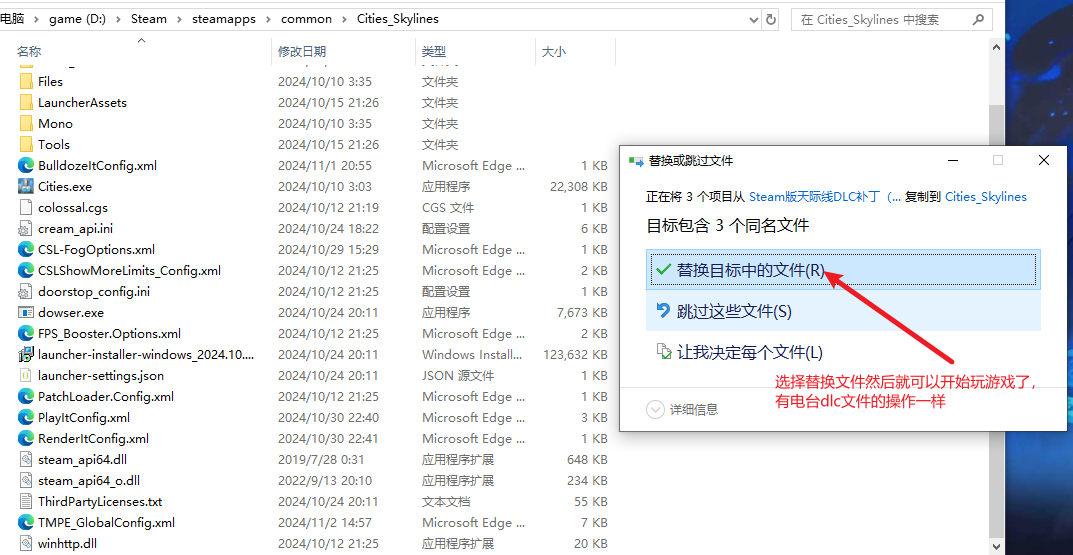Expand the breadcrumb chevron after common
Viewport: 1073px width, 555px height.
click(x=344, y=19)
